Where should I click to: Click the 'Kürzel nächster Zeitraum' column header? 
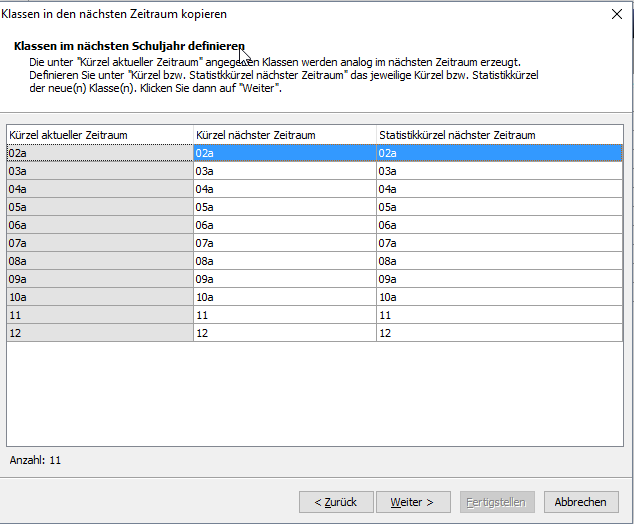(x=285, y=135)
